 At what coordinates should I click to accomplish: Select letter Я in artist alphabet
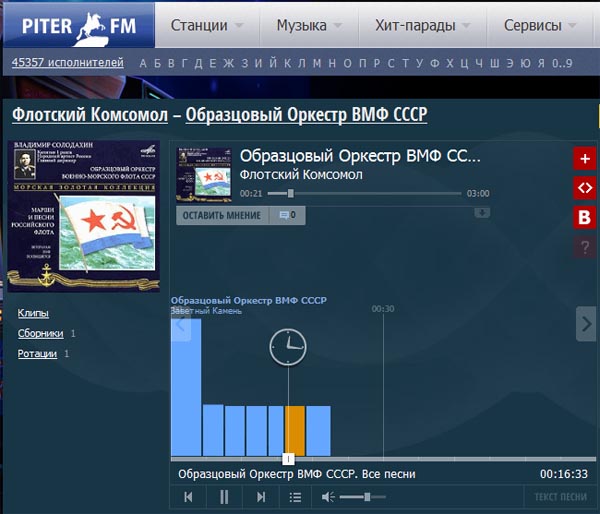click(541, 63)
